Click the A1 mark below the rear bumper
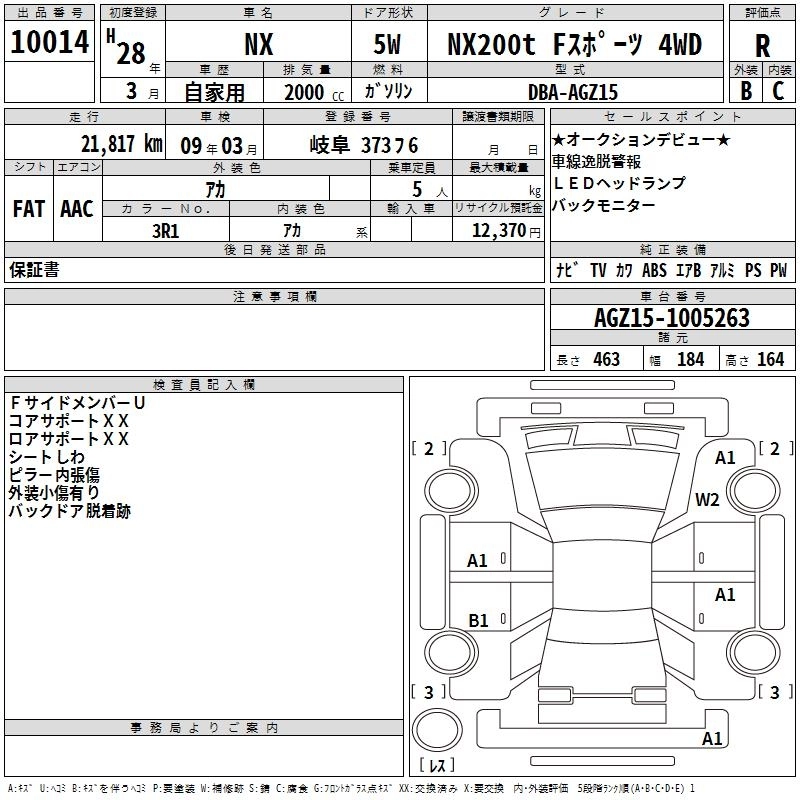The image size is (800, 800). pos(712,739)
